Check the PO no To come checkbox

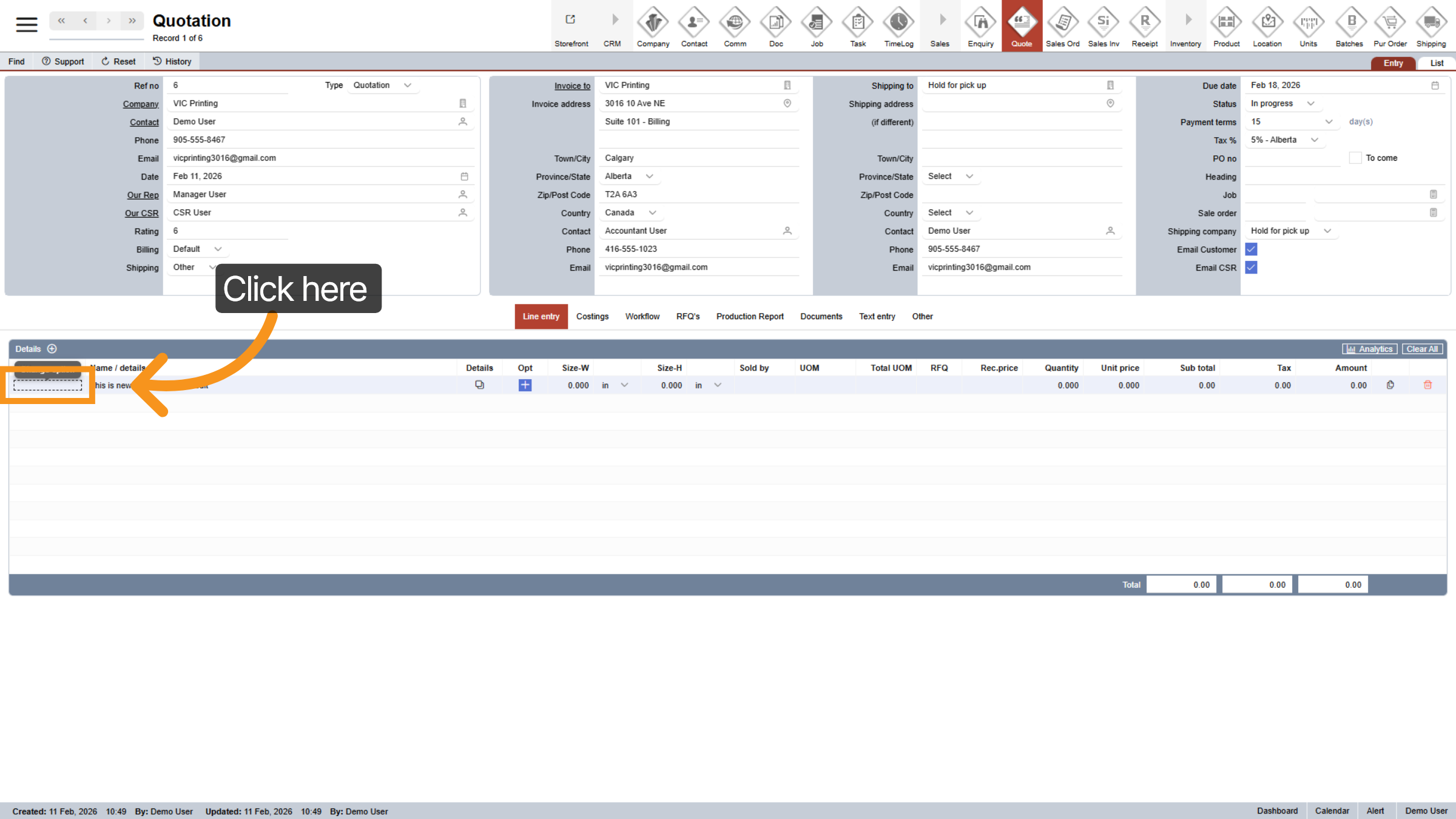tap(1355, 158)
